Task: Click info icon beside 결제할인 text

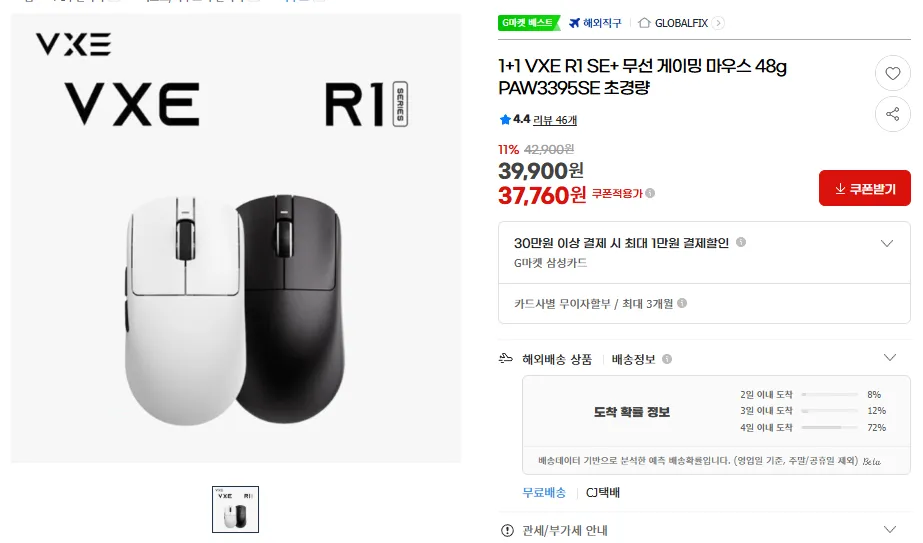Action: point(741,242)
